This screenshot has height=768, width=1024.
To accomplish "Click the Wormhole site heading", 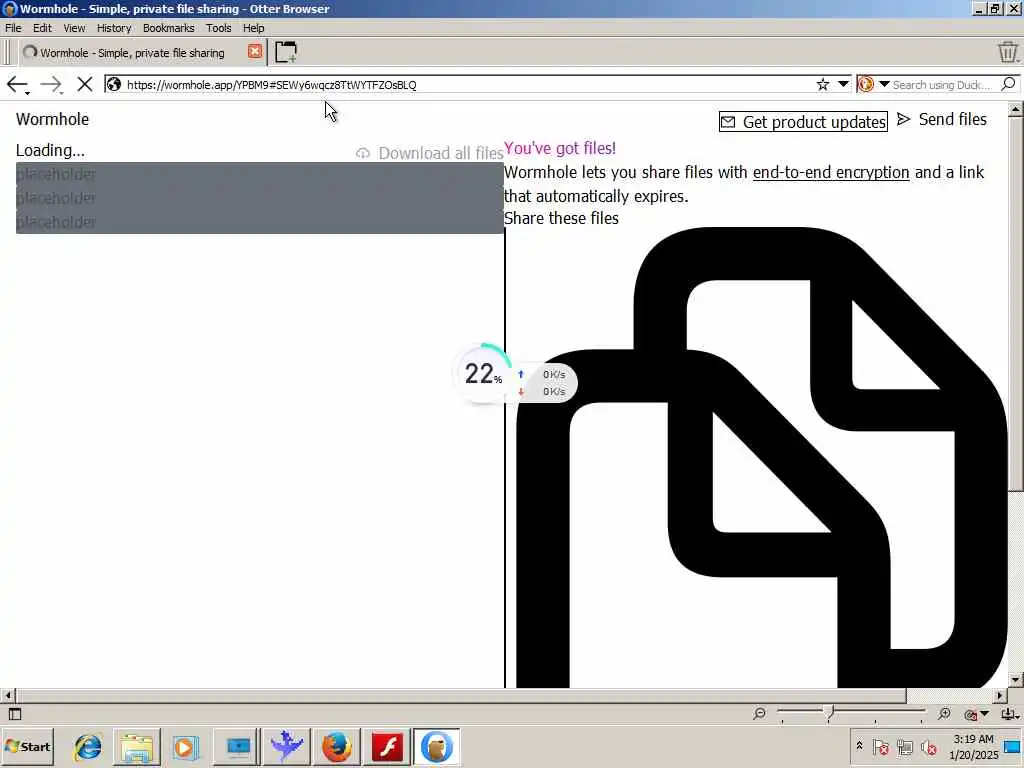I will click(52, 119).
